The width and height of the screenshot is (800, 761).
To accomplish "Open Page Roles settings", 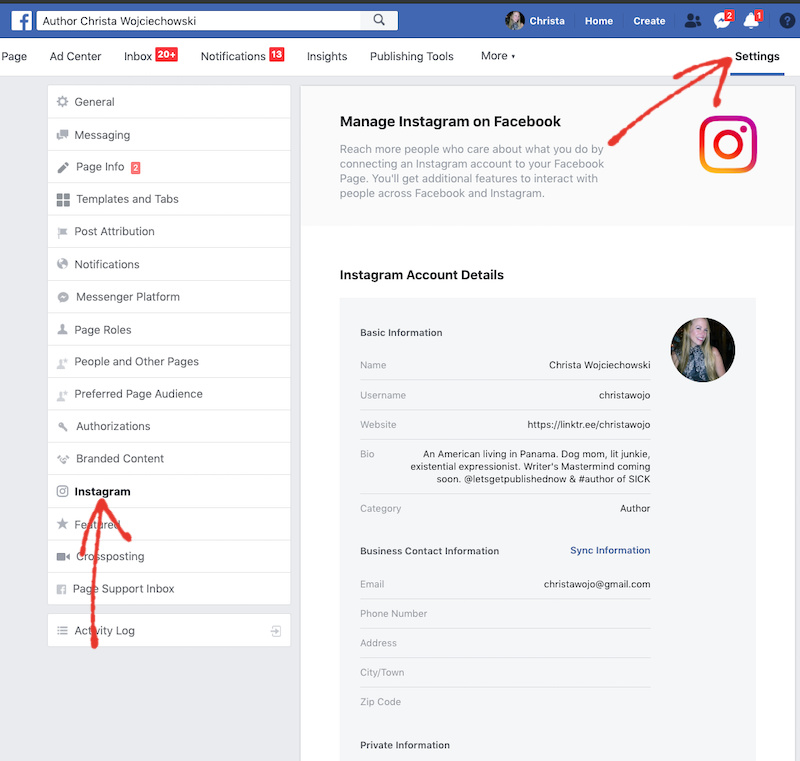I will tap(103, 329).
